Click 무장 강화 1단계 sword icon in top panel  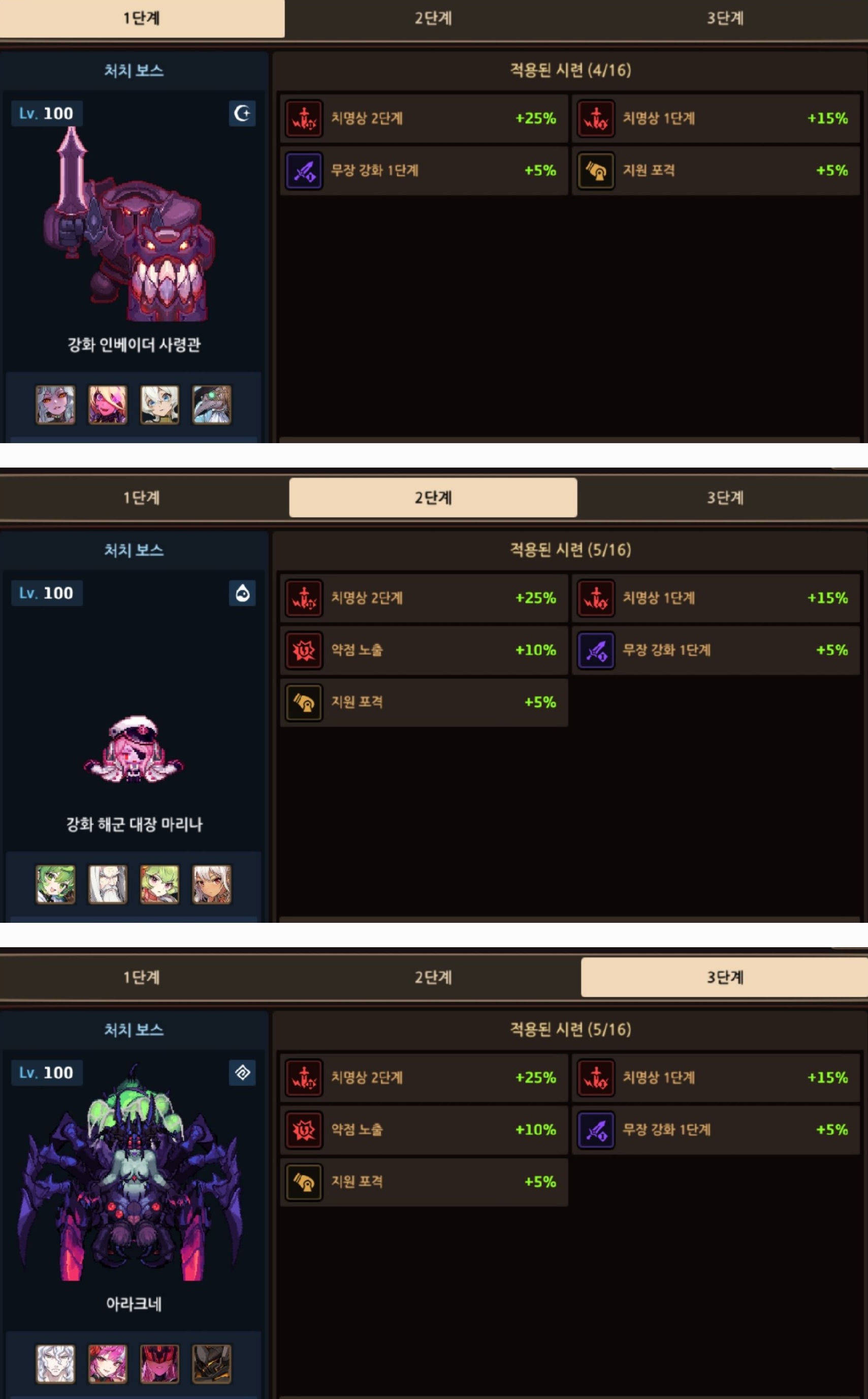[304, 171]
